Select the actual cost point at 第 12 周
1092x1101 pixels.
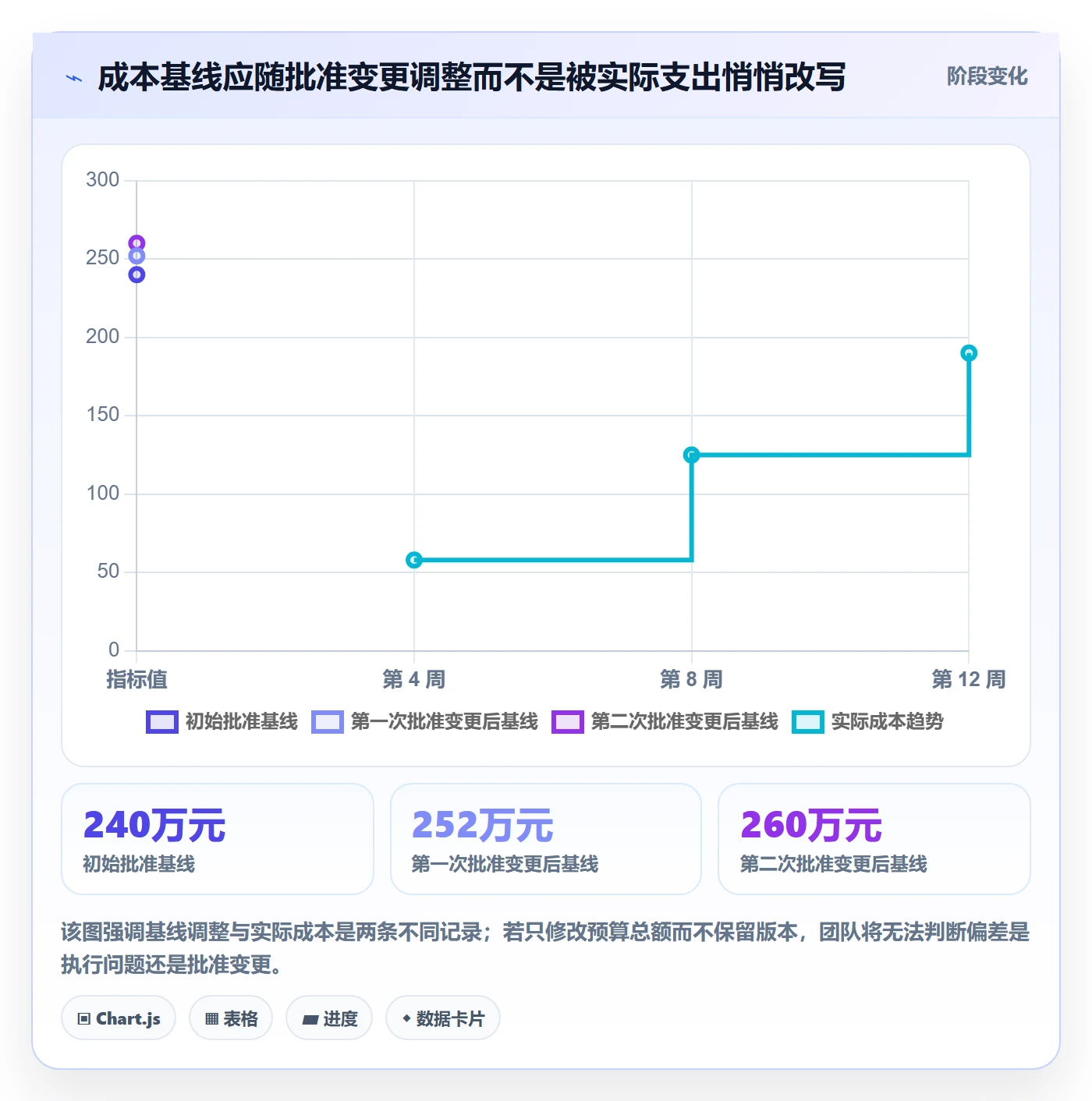point(969,353)
